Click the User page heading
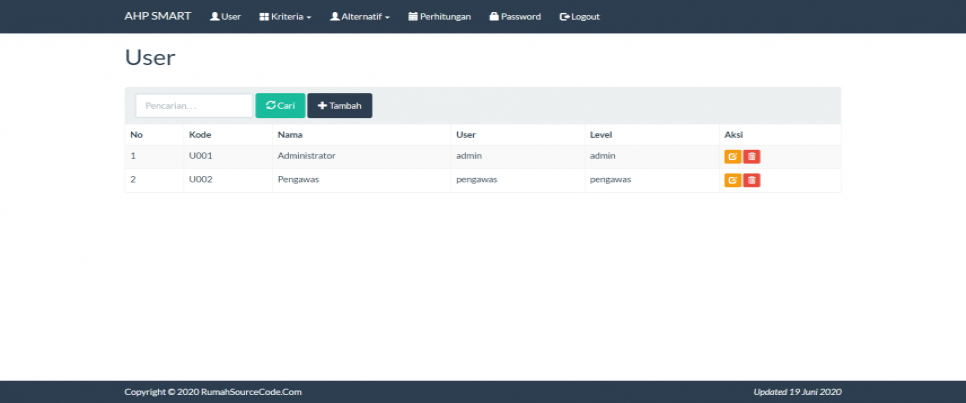 (x=150, y=58)
